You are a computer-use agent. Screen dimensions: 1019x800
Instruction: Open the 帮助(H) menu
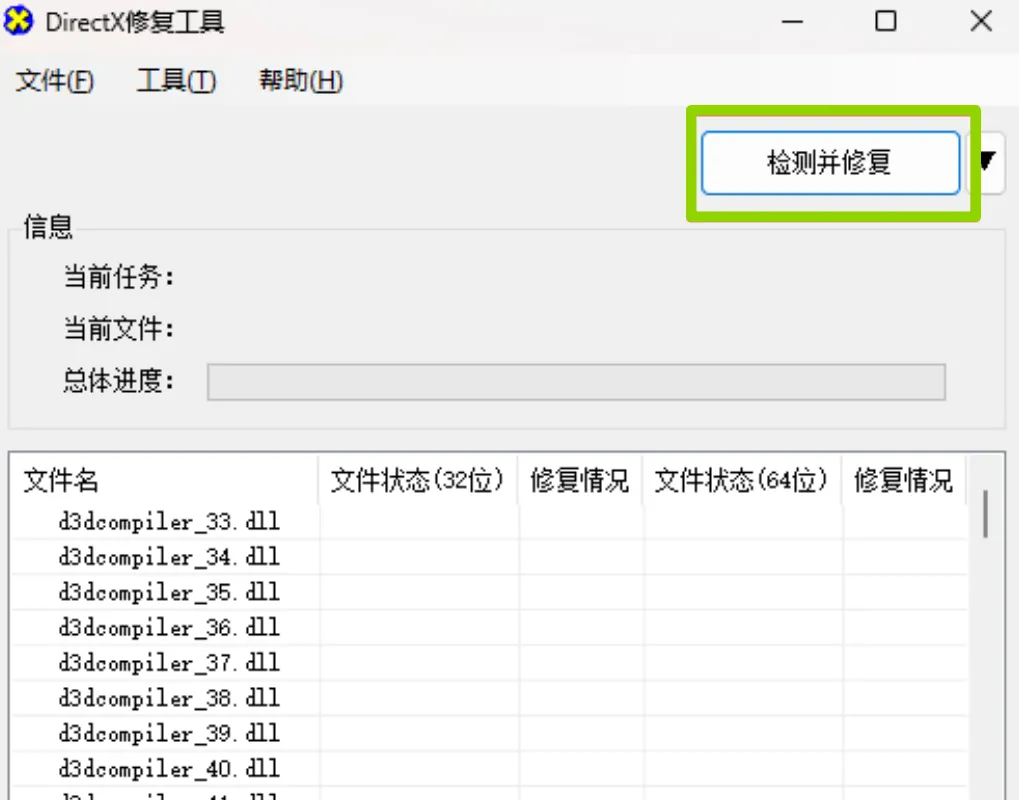[x=301, y=81]
